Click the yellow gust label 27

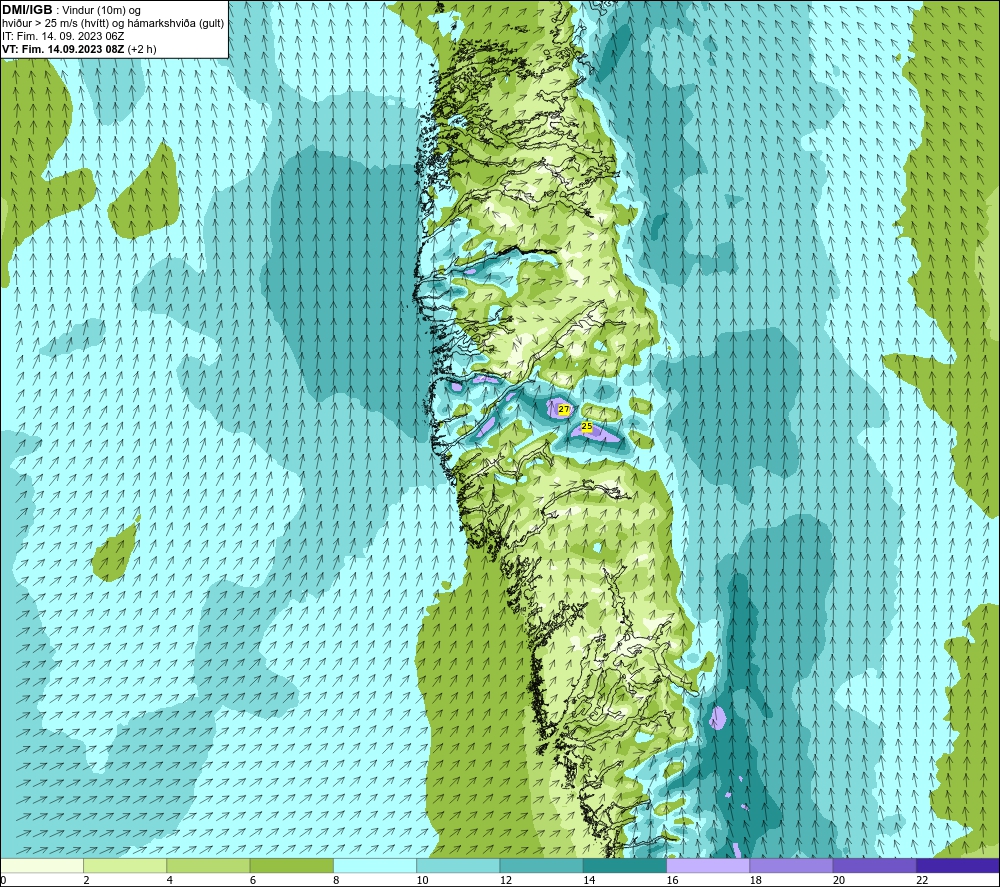tap(564, 409)
